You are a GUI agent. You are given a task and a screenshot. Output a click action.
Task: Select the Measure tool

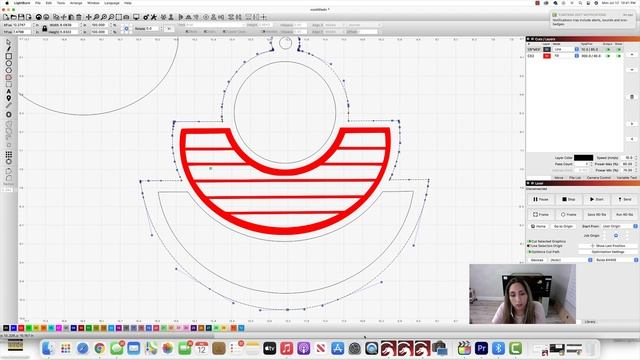[x=9, y=106]
